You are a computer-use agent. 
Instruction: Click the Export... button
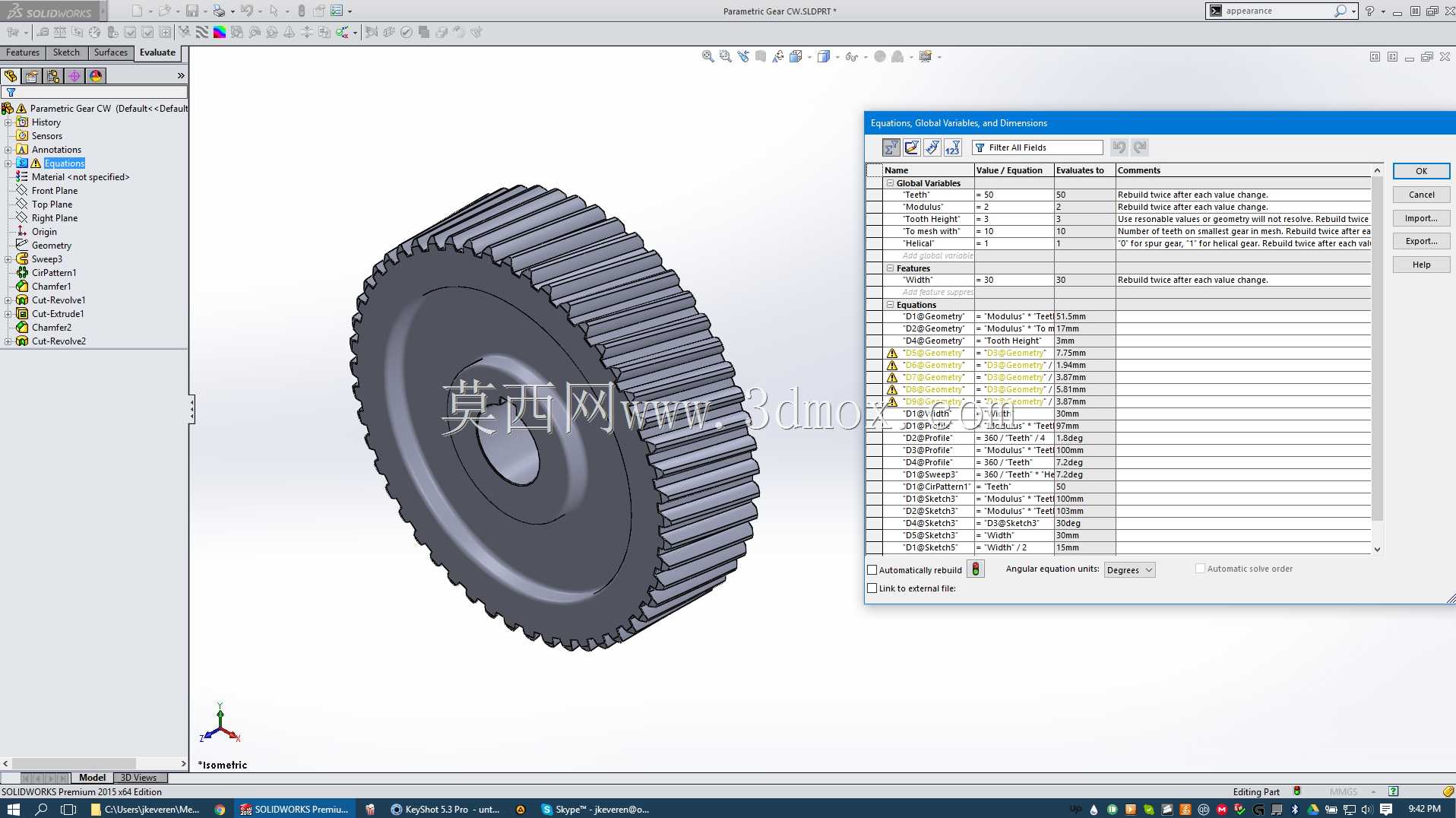[1421, 241]
